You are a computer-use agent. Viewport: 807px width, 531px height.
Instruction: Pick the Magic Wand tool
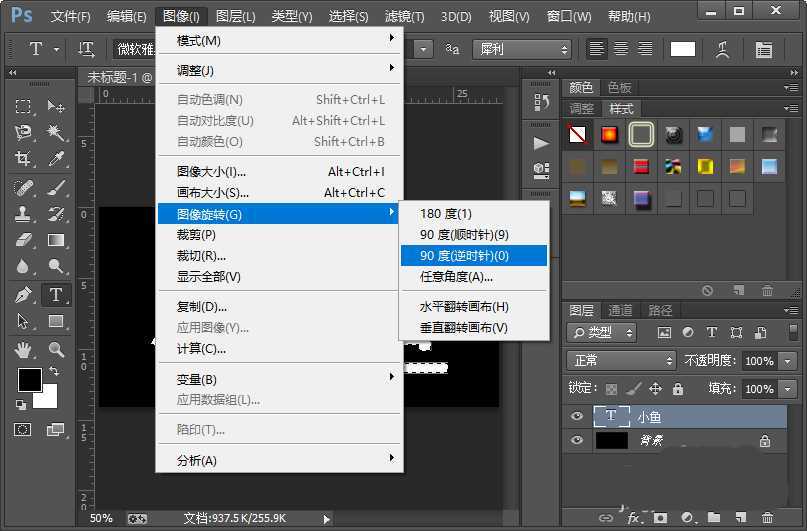point(56,133)
